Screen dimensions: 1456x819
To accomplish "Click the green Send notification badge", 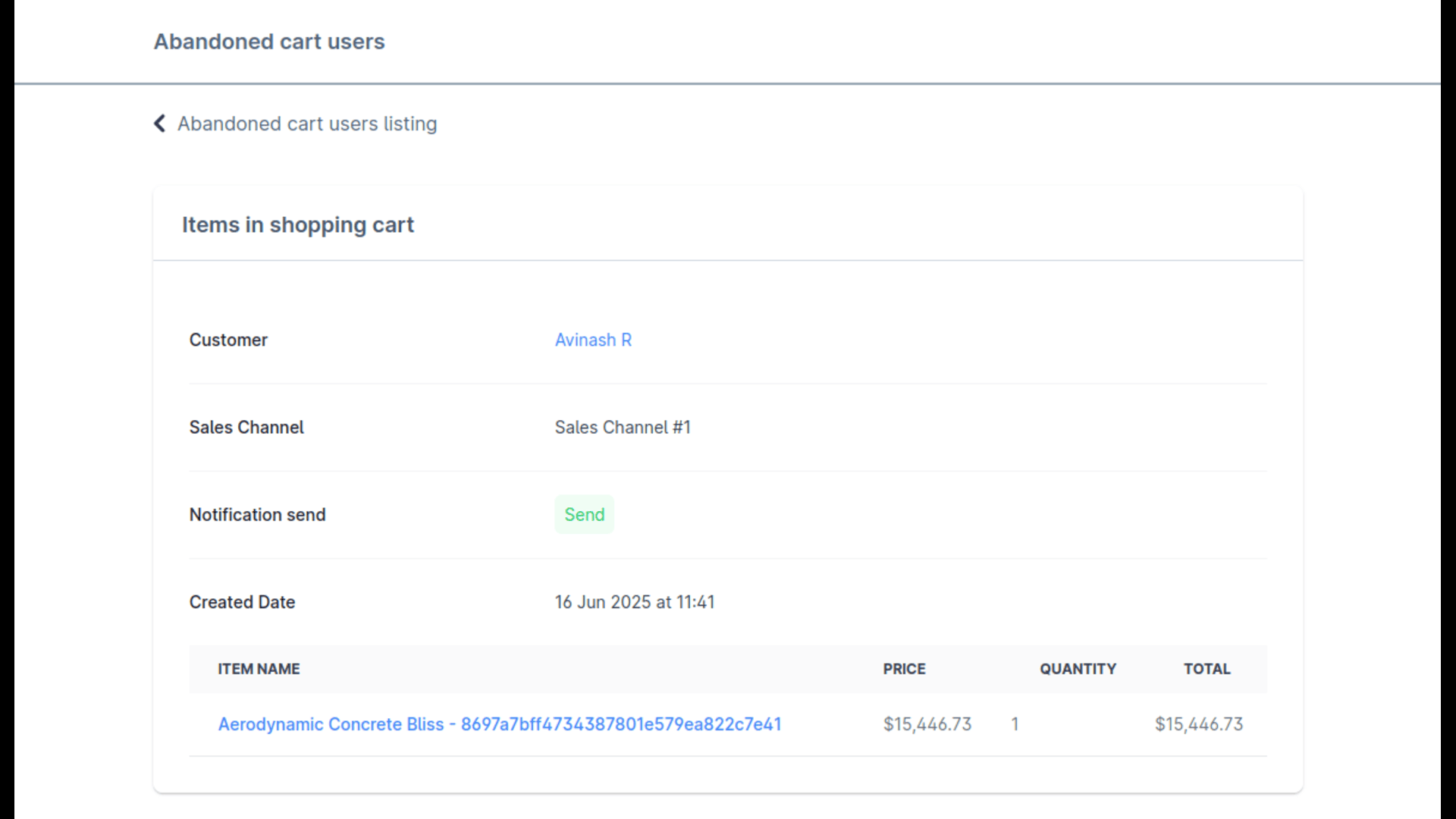I will [584, 515].
